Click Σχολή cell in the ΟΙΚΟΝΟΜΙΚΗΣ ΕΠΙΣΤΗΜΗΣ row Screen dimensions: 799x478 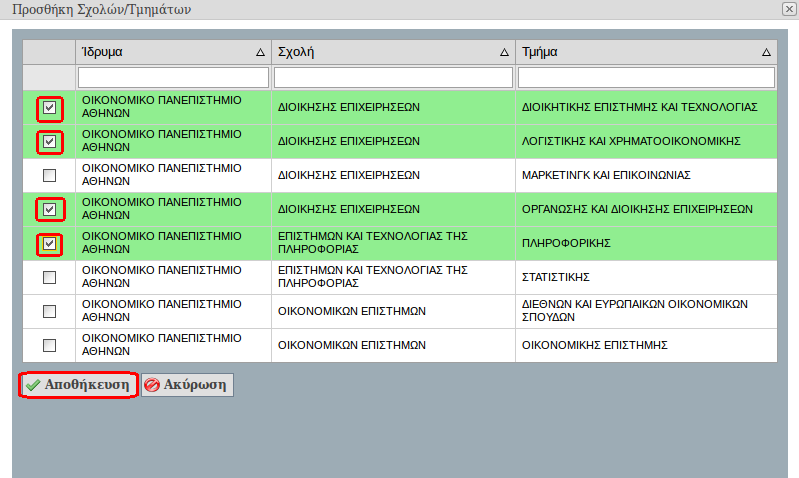(393, 346)
